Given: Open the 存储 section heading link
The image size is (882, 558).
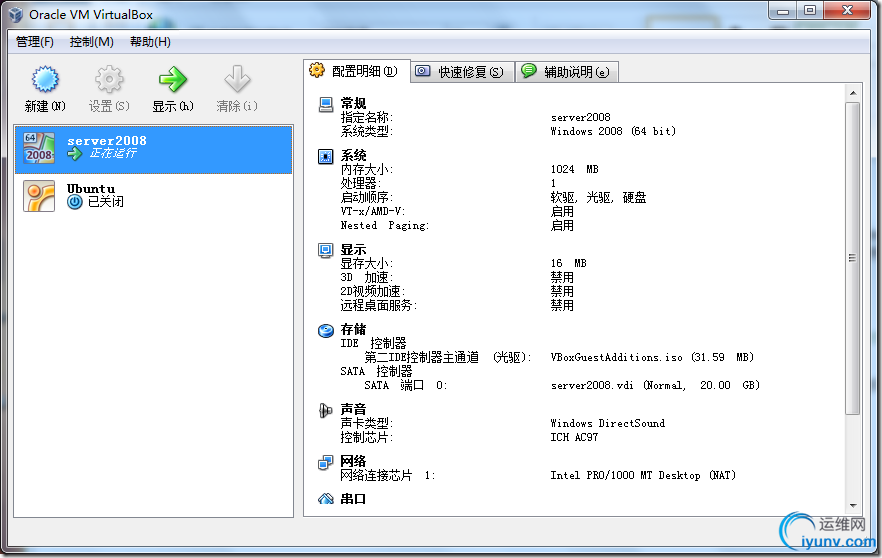Looking at the screenshot, I should coord(353,330).
